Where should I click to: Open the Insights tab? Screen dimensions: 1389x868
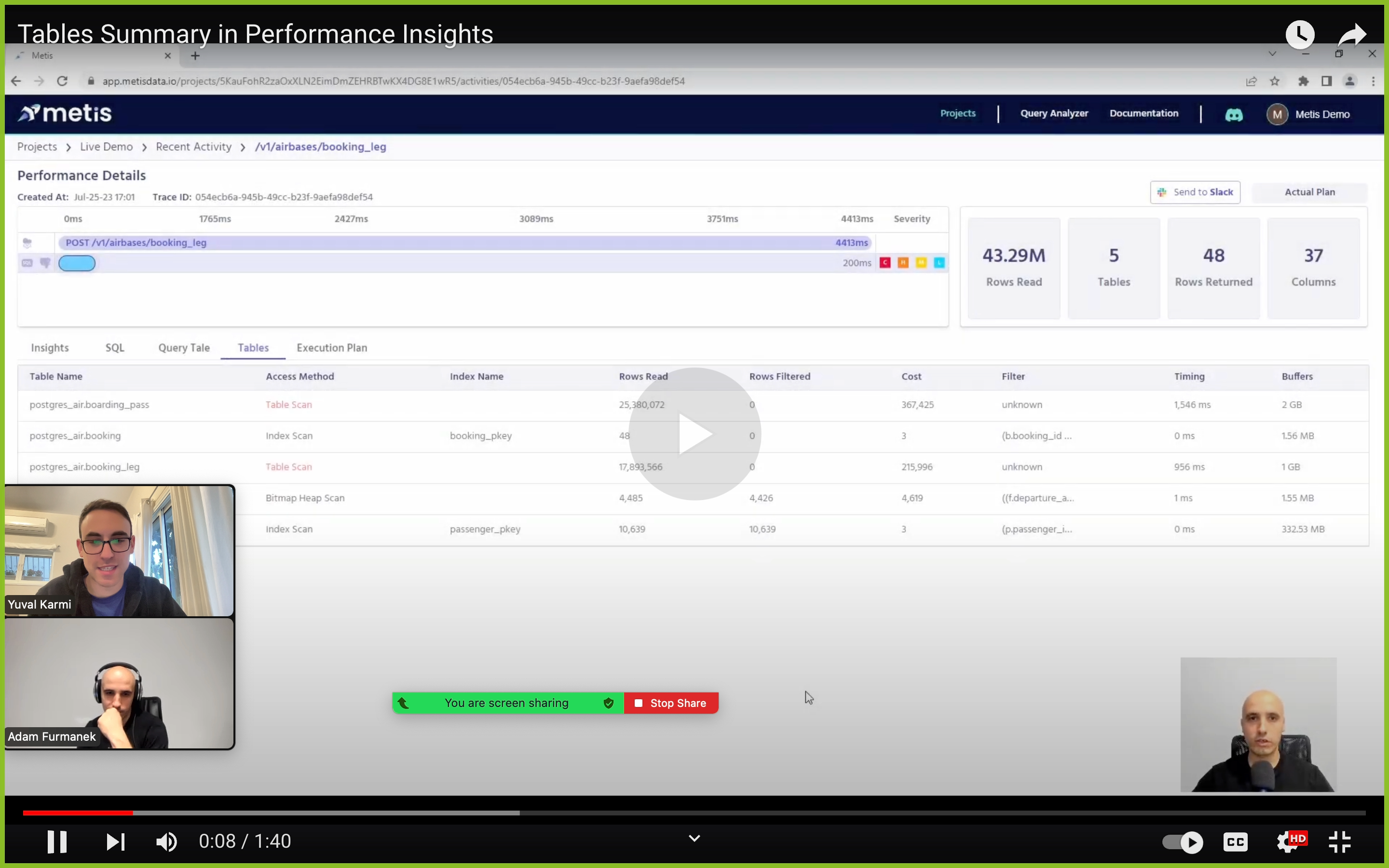(50, 348)
